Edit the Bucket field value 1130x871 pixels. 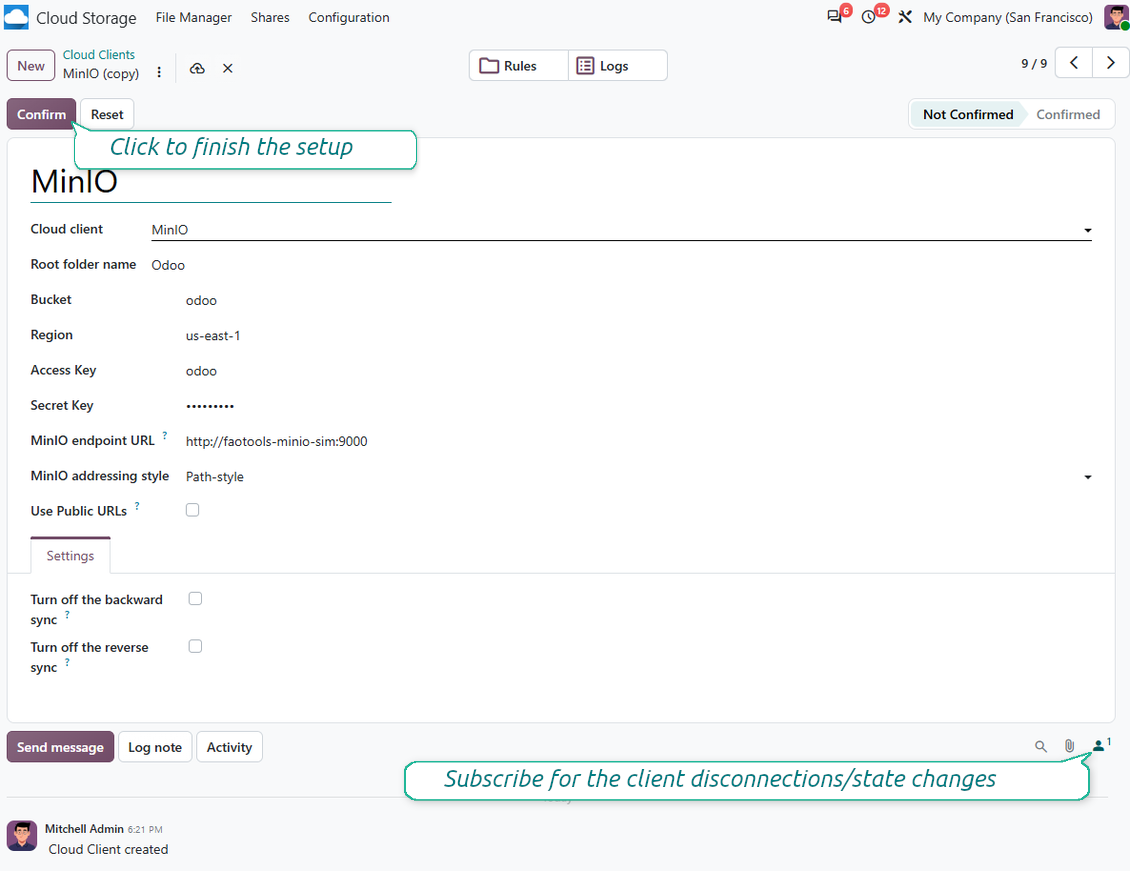point(639,300)
